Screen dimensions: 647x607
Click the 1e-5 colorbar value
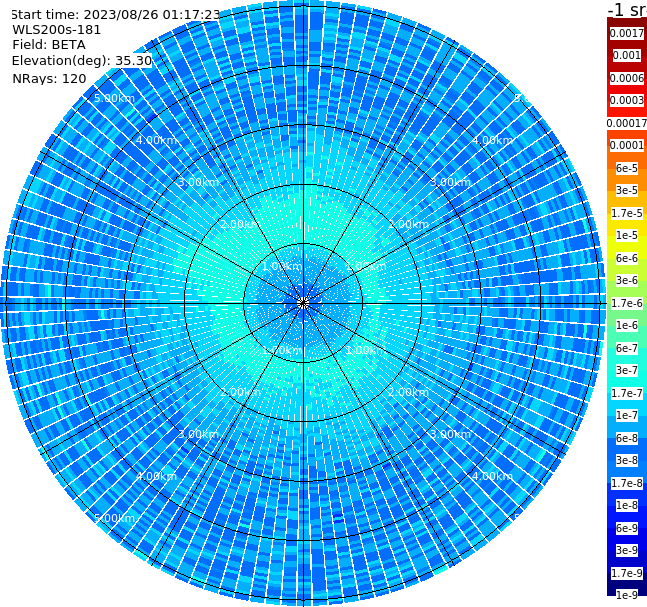627,235
